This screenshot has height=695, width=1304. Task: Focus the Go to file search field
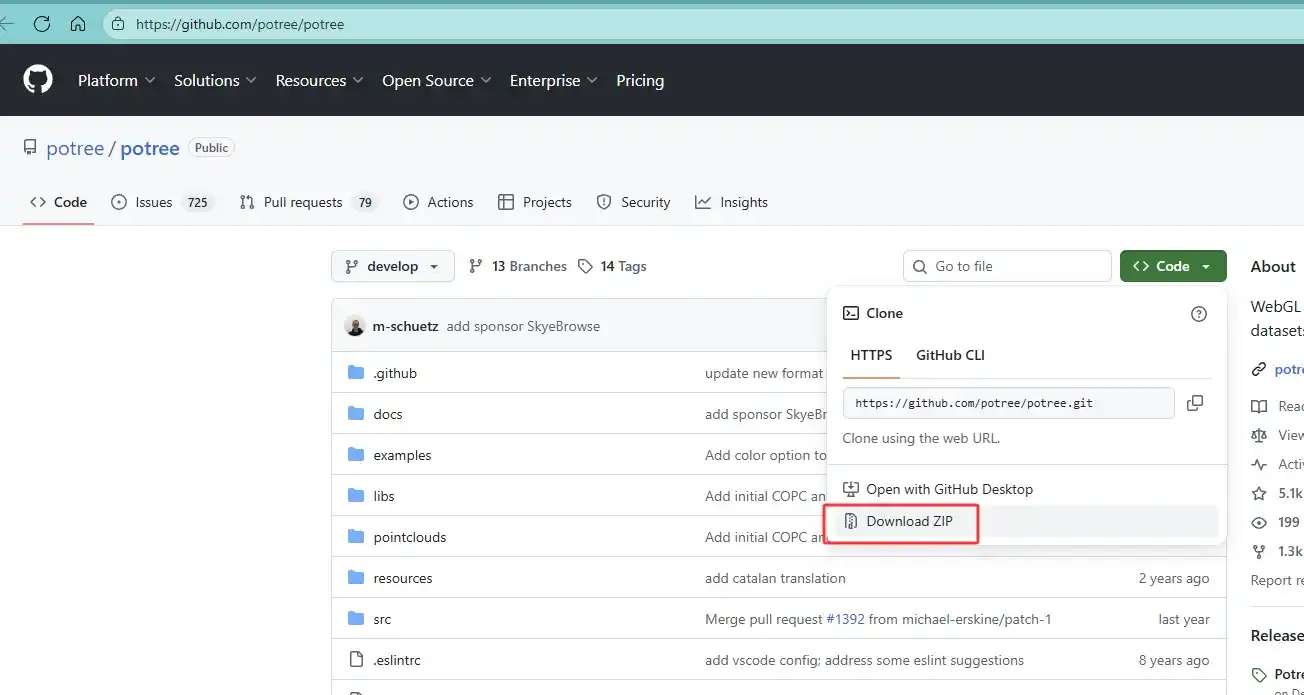click(x=1007, y=266)
